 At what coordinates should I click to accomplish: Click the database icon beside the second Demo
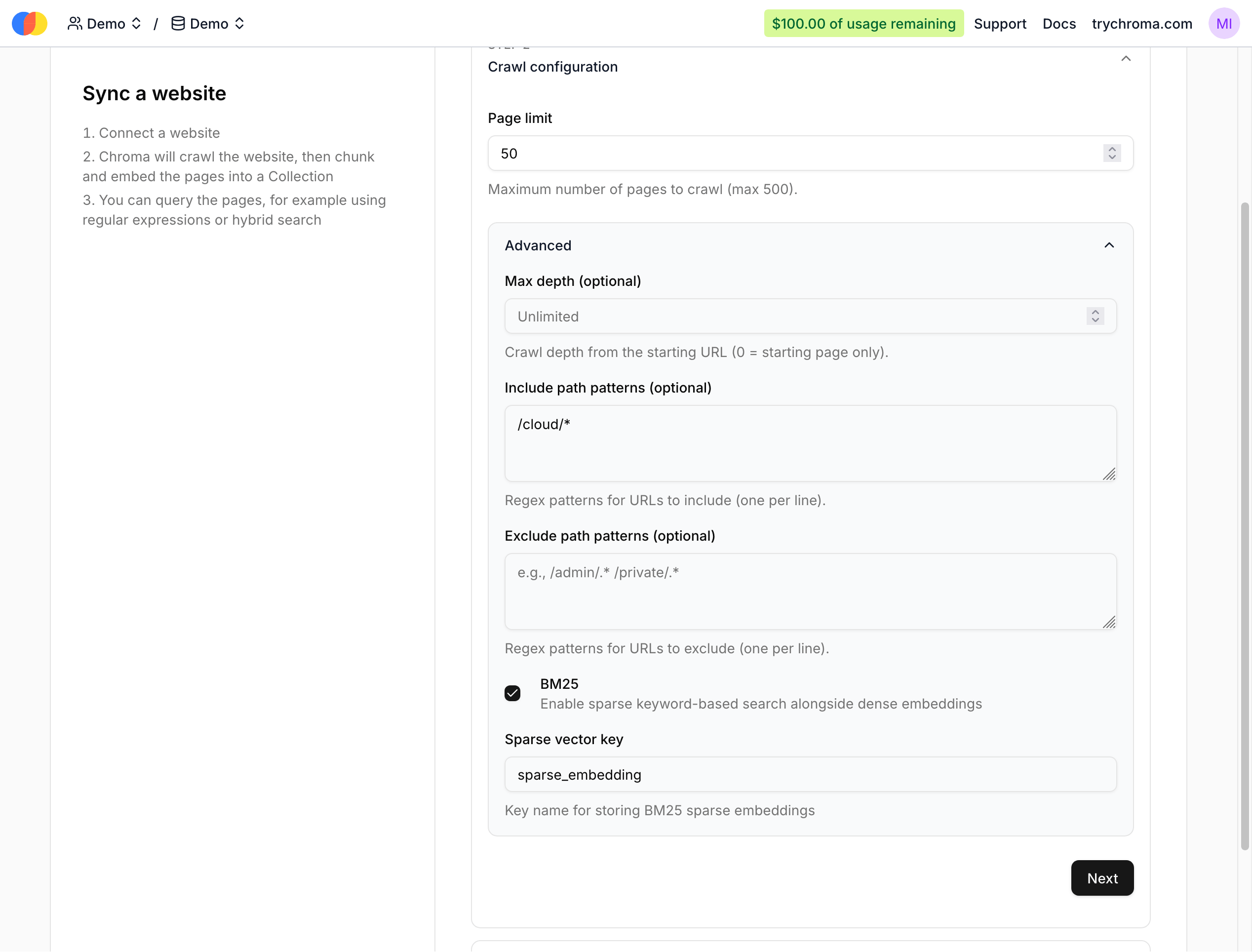(x=177, y=23)
